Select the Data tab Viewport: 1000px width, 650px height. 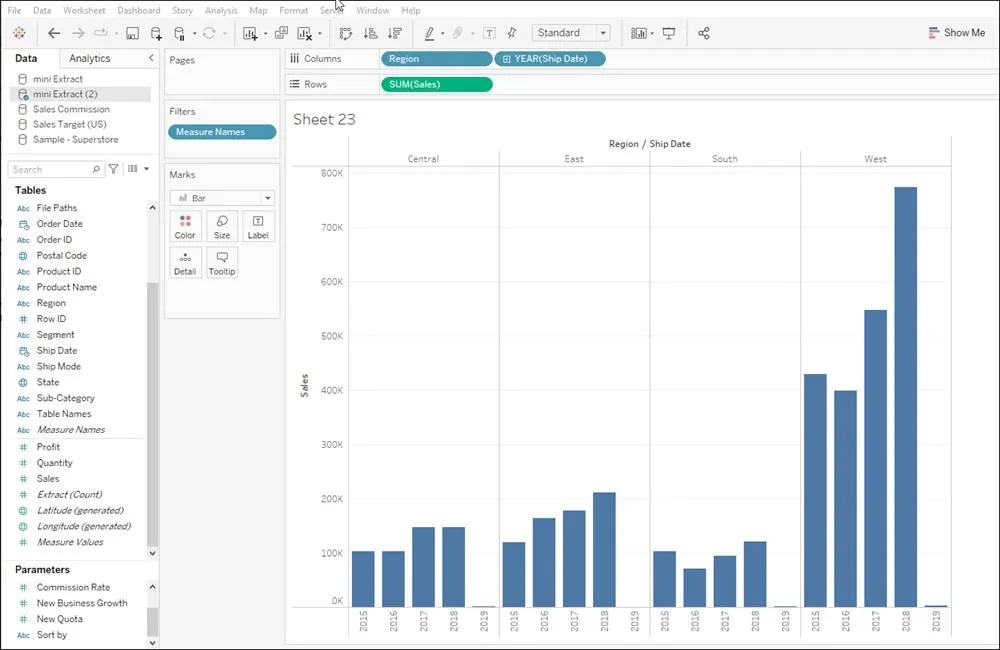point(26,58)
